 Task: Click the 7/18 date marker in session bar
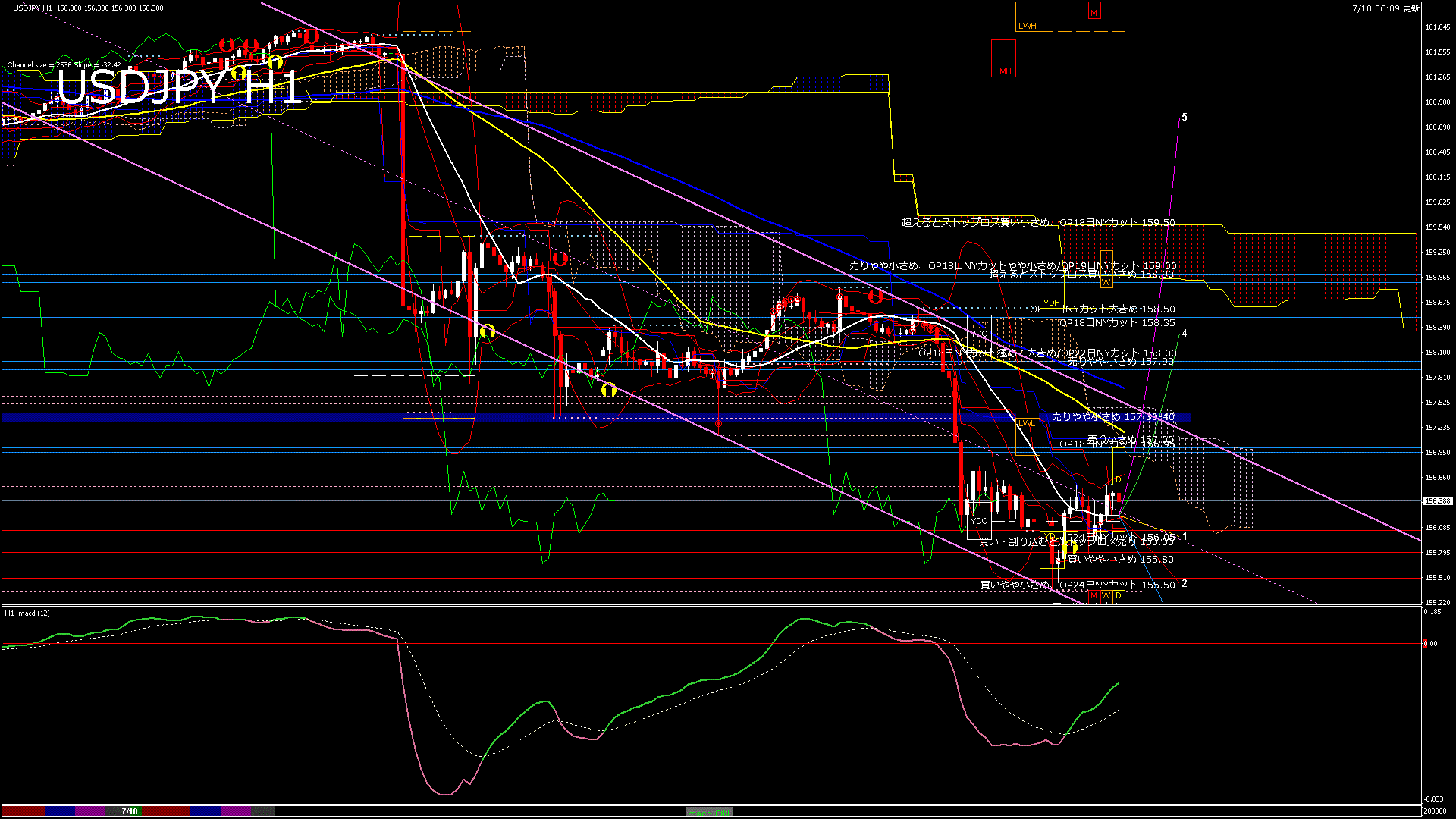pyautogui.click(x=130, y=811)
